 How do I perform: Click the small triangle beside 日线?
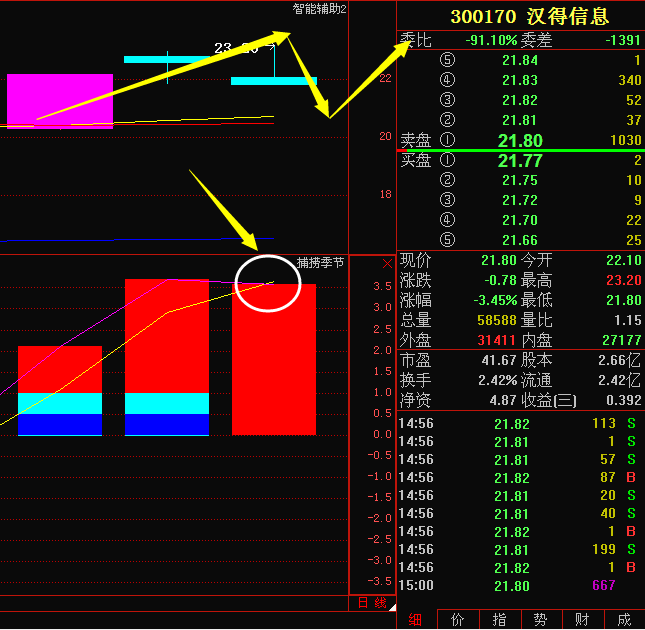pyautogui.click(x=393, y=607)
